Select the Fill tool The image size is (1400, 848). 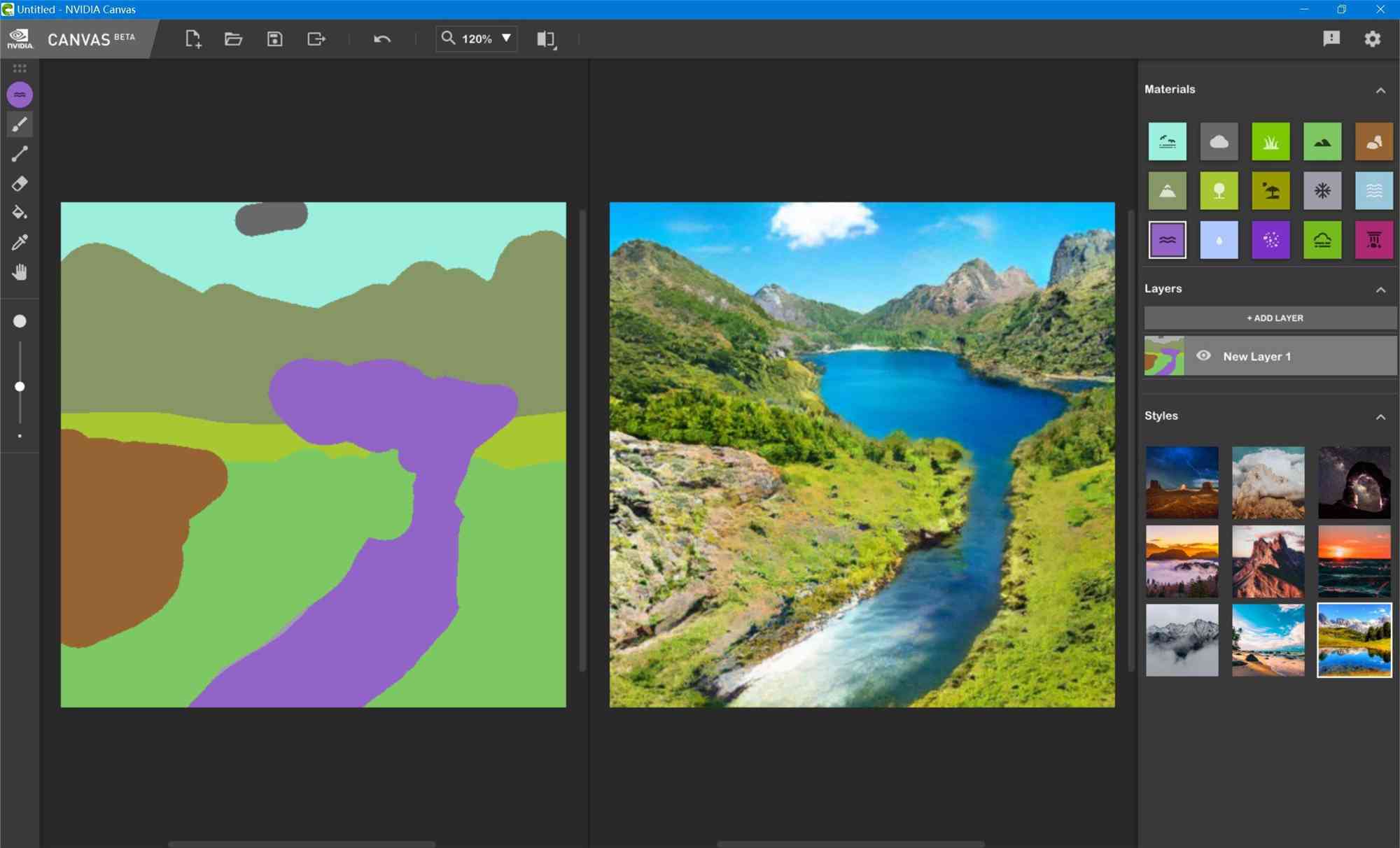[x=20, y=213]
